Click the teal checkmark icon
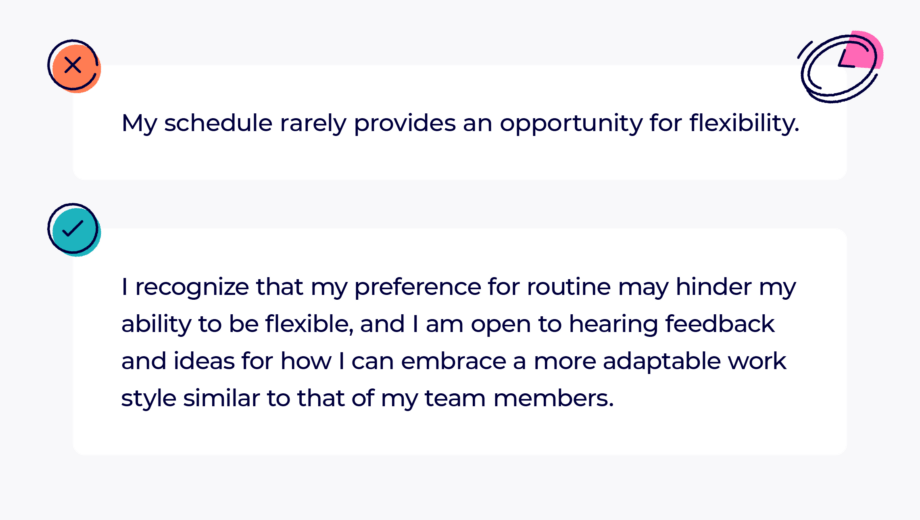920x520 pixels. [73, 229]
